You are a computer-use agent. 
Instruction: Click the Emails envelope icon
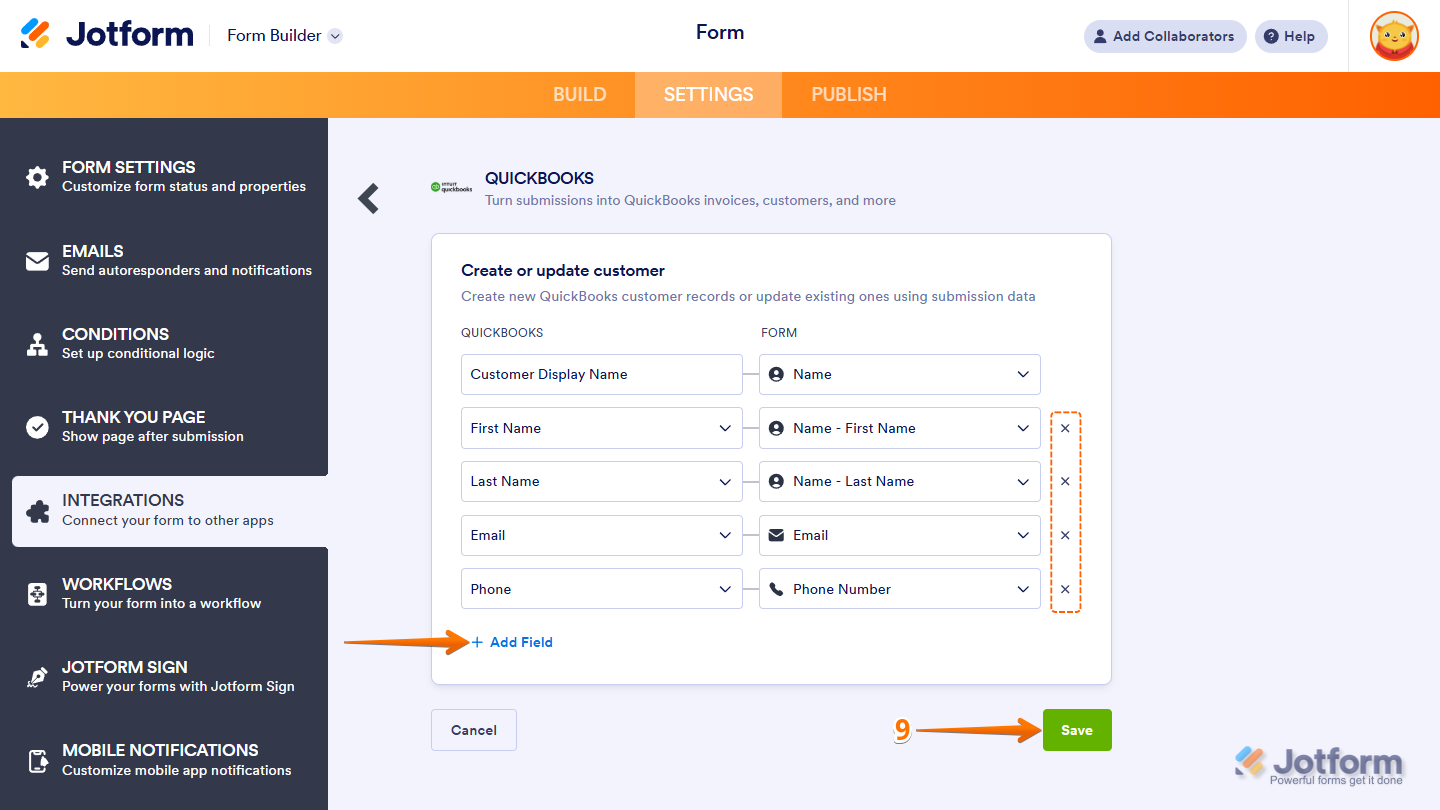point(37,261)
